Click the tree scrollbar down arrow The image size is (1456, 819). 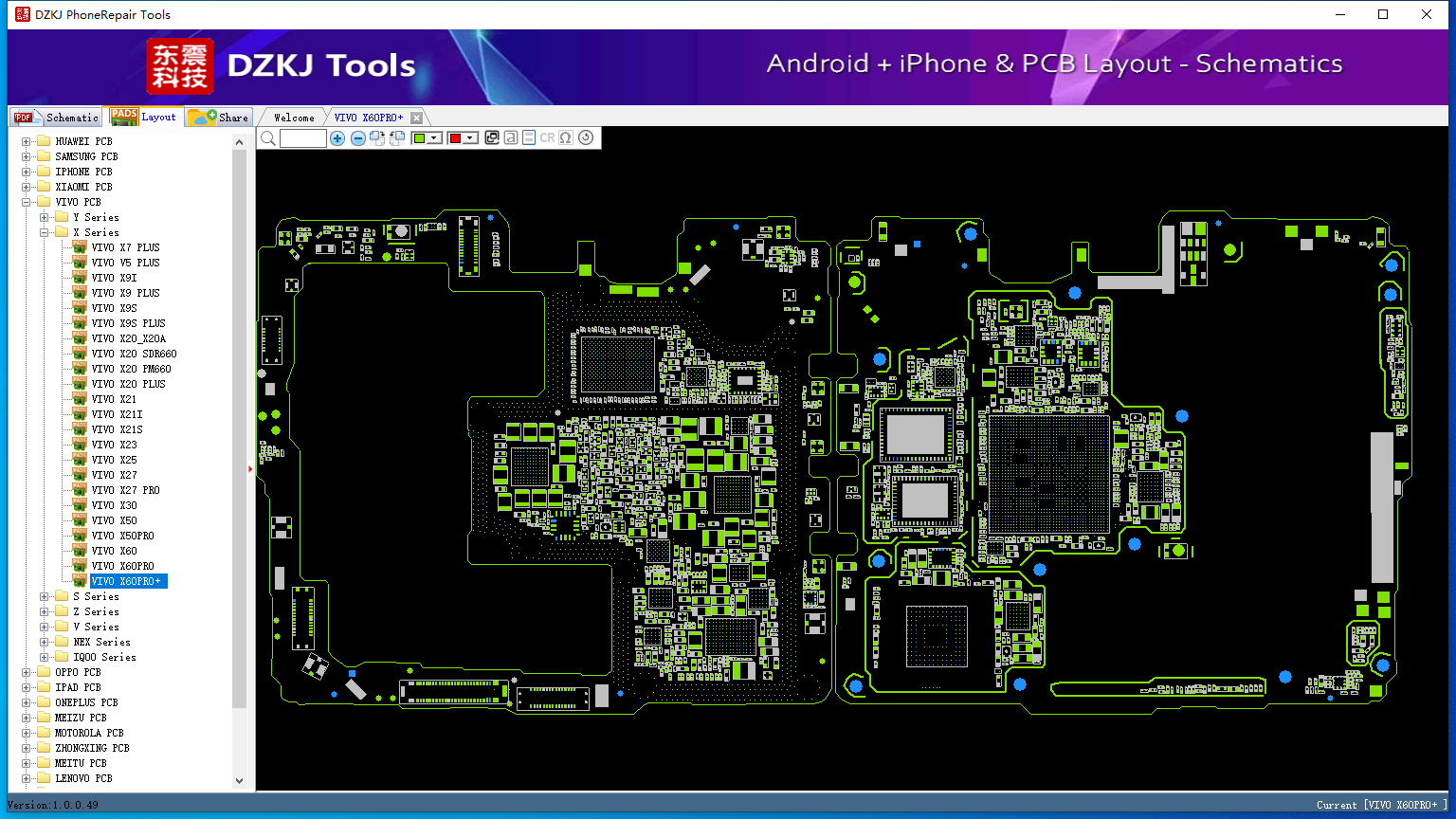click(239, 781)
